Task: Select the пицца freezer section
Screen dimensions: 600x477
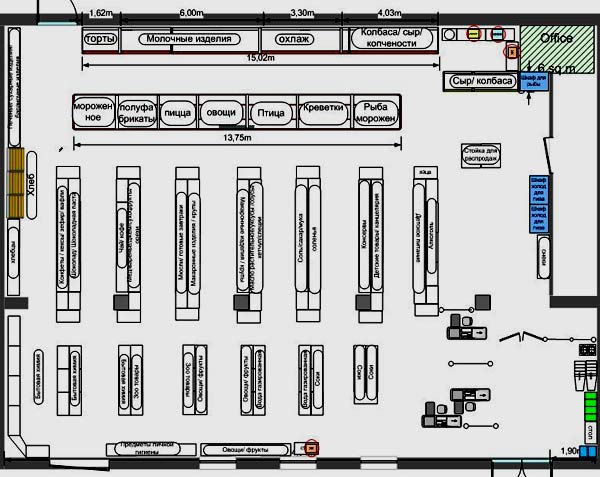Action: [177, 113]
